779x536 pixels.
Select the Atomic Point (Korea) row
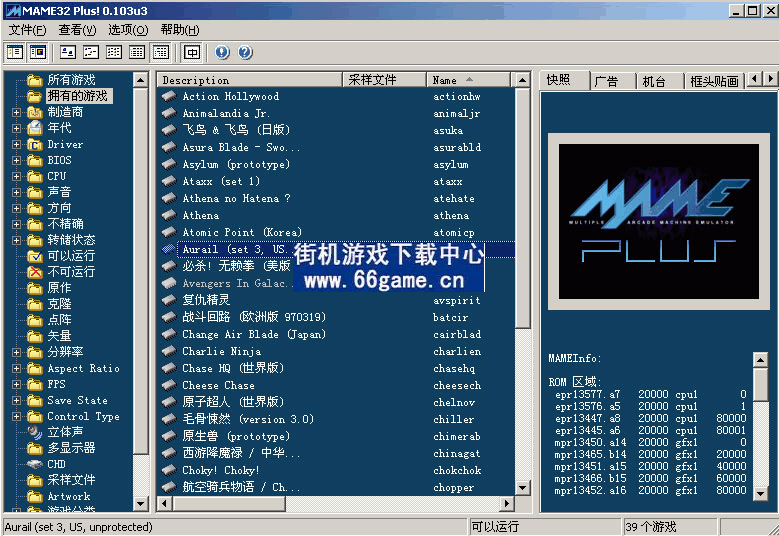(x=336, y=232)
